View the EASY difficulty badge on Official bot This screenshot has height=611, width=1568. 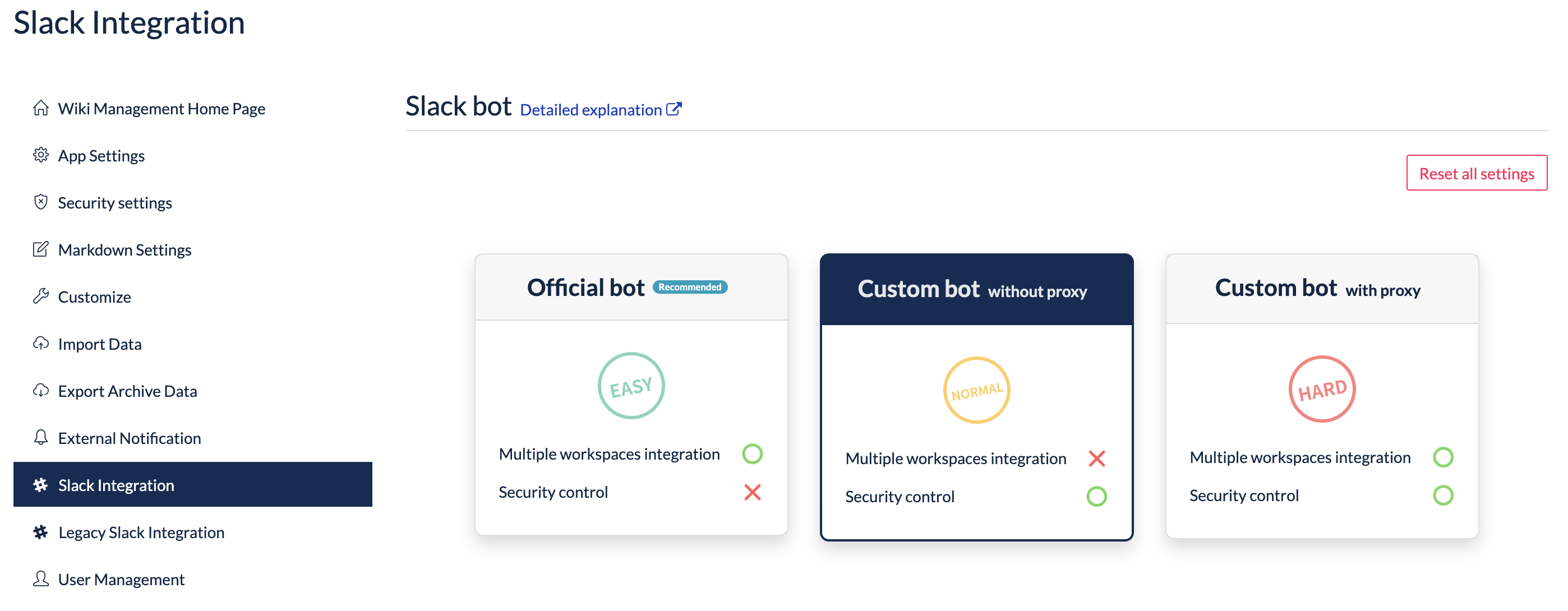click(x=631, y=388)
